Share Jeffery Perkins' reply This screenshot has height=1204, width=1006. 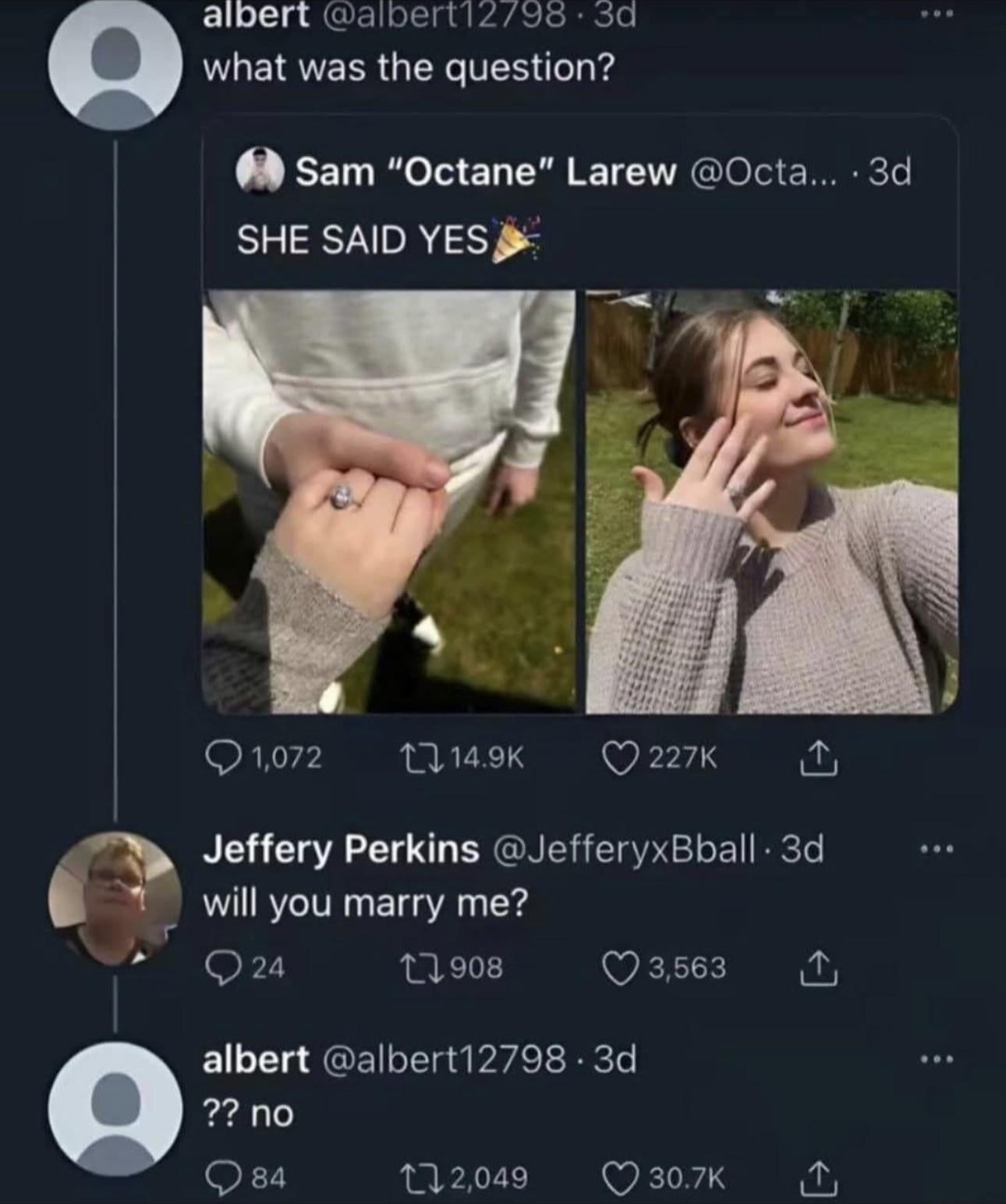tap(820, 969)
